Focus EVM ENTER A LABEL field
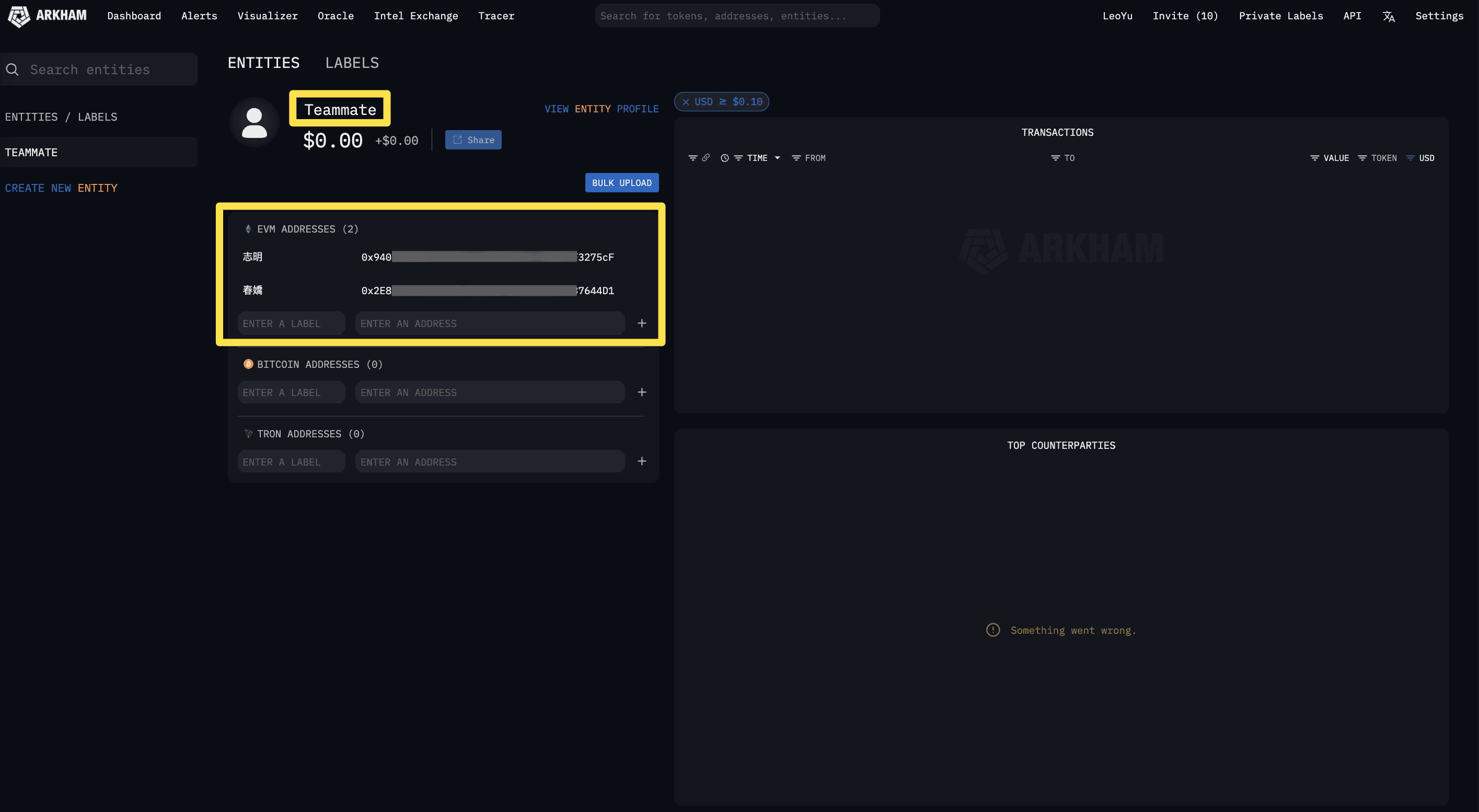The width and height of the screenshot is (1479, 812). tap(291, 323)
